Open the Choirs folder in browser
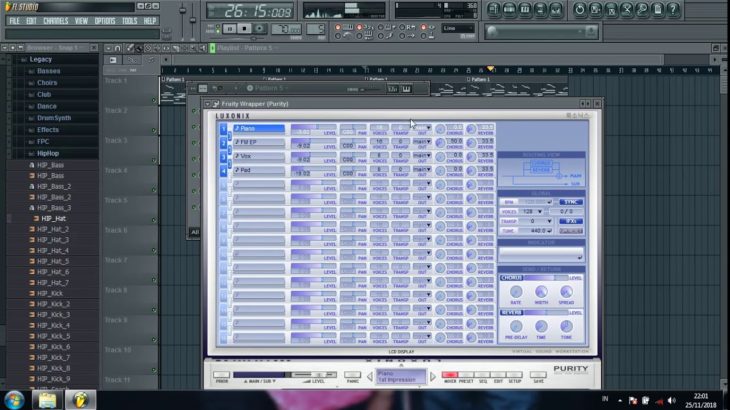This screenshot has height=410, width=730. (x=47, y=83)
